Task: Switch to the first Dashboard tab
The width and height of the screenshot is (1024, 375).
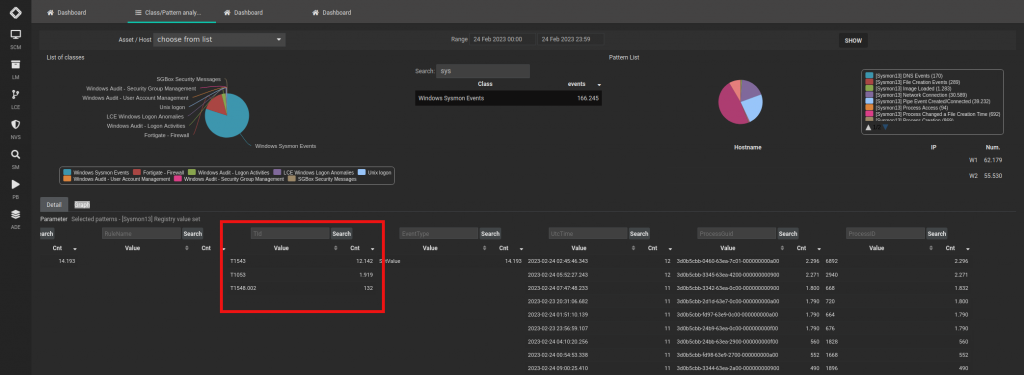Action: coord(67,12)
